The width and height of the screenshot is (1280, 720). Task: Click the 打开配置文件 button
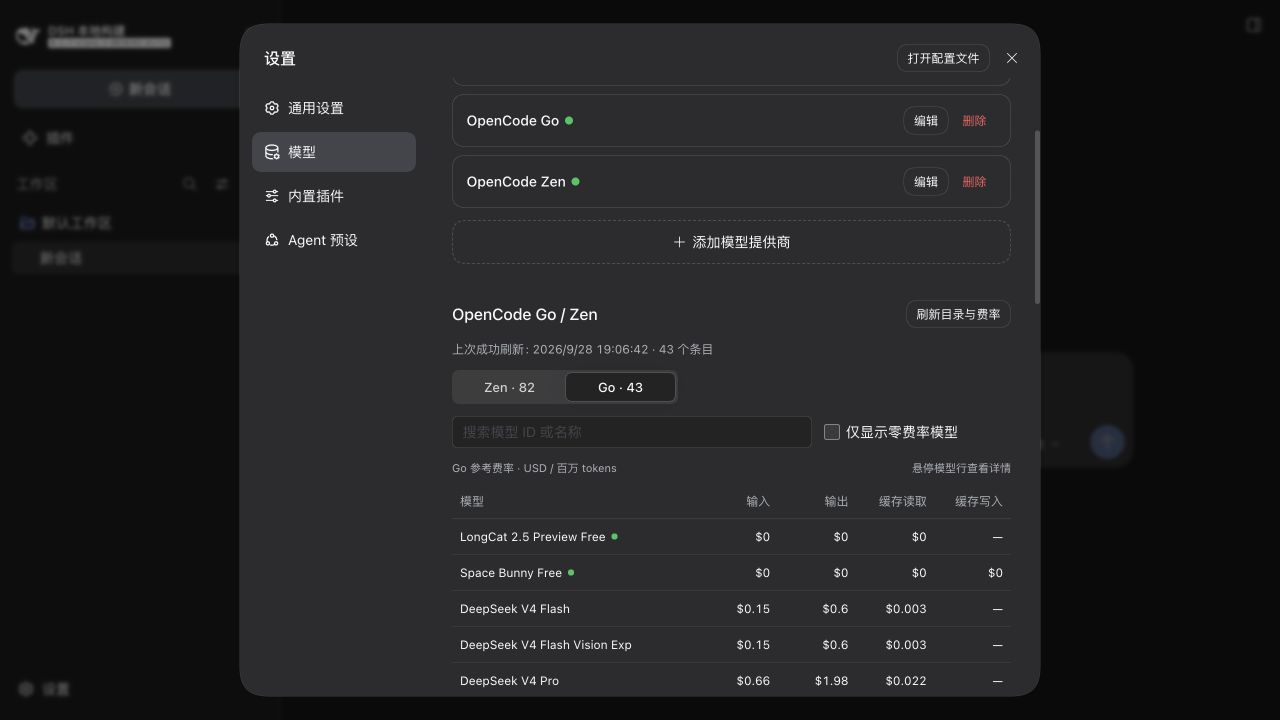(943, 58)
